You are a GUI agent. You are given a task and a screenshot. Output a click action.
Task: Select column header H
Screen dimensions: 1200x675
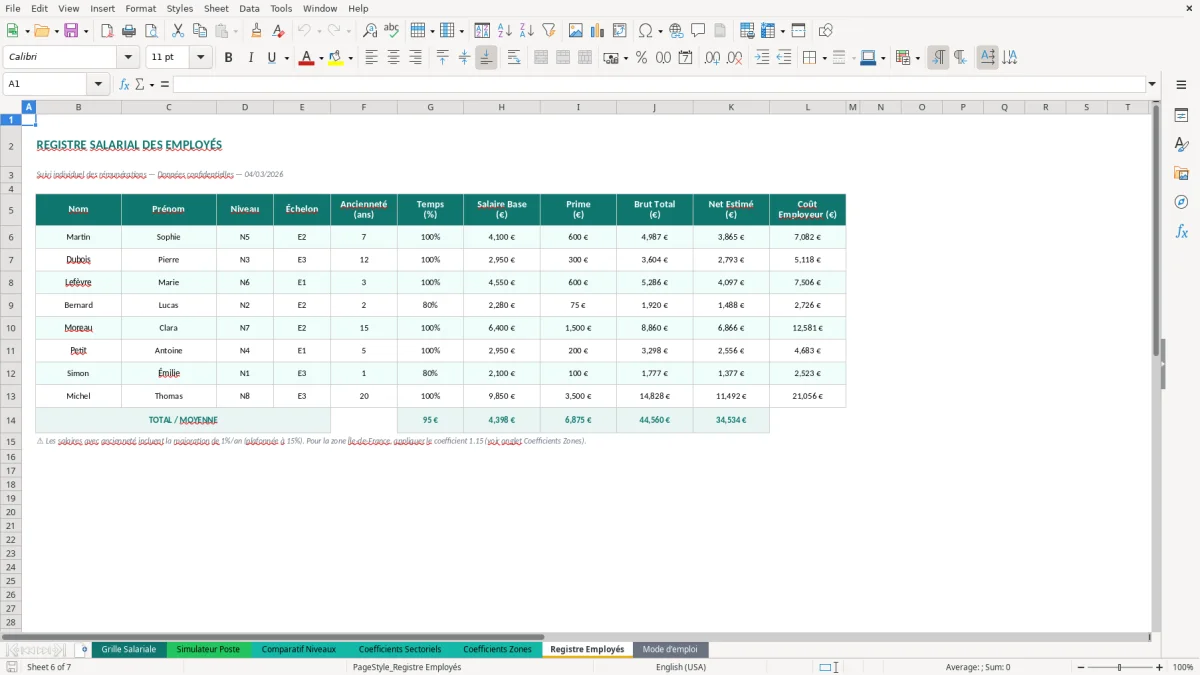[501, 107]
